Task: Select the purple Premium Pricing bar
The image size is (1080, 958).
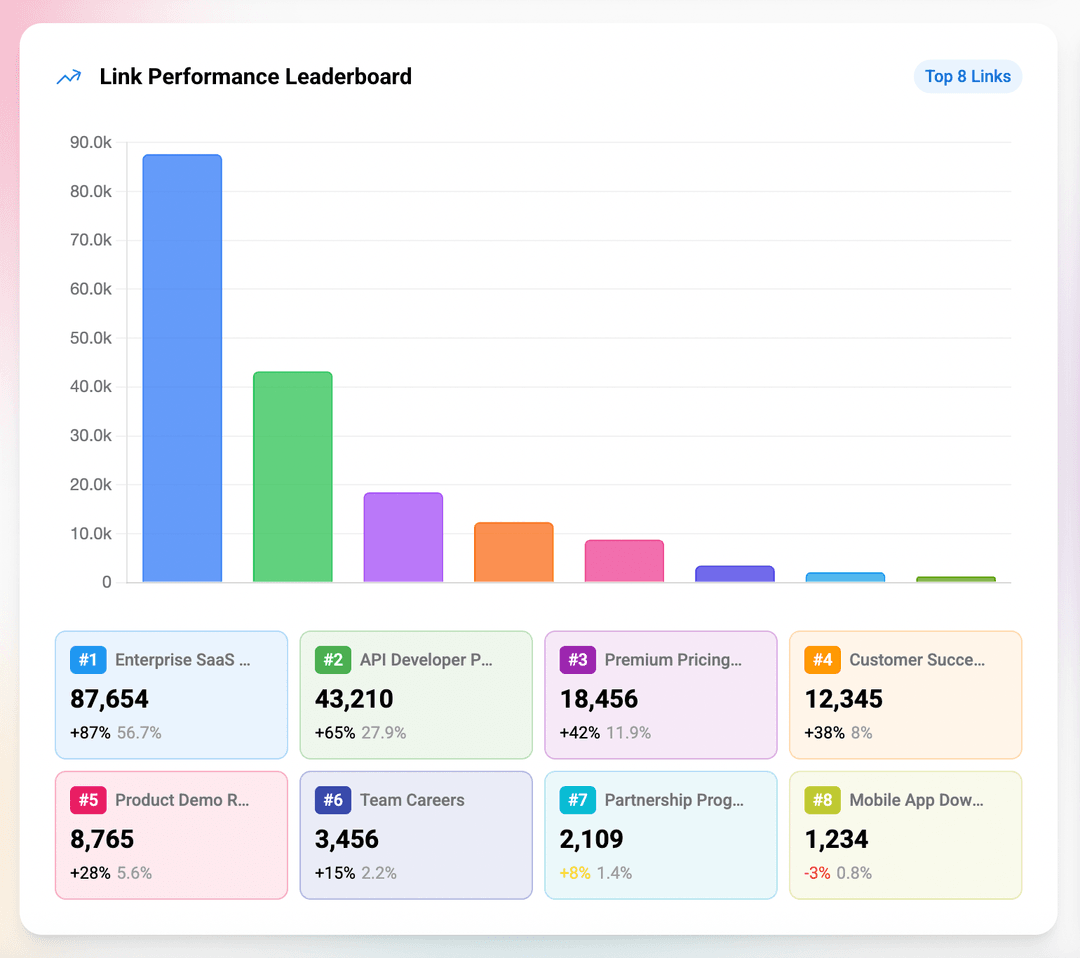Action: 403,535
